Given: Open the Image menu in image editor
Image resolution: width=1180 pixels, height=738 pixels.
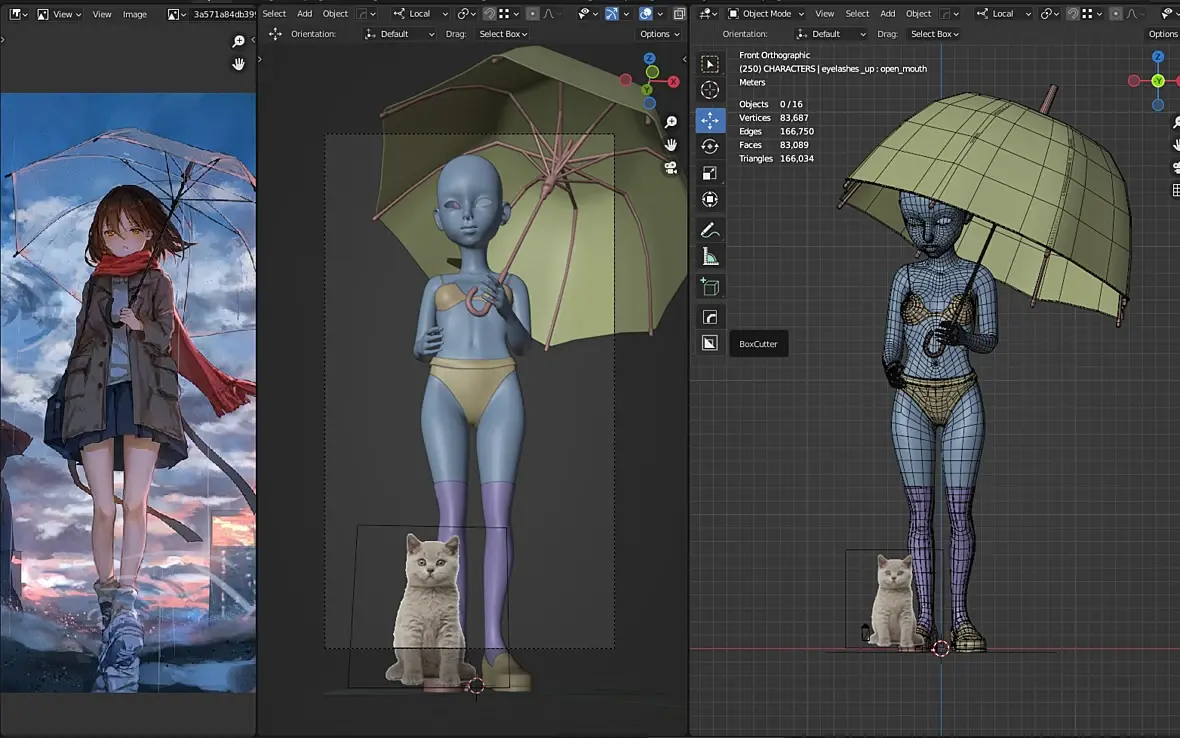Looking at the screenshot, I should click(x=134, y=14).
